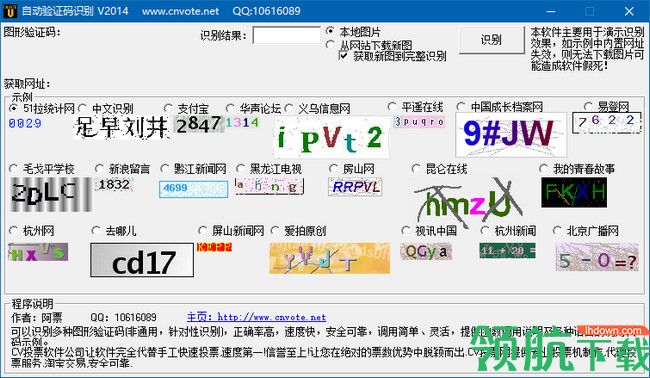
Task: Click the orange 爱拍原创 captcha image
Action: click(330, 258)
